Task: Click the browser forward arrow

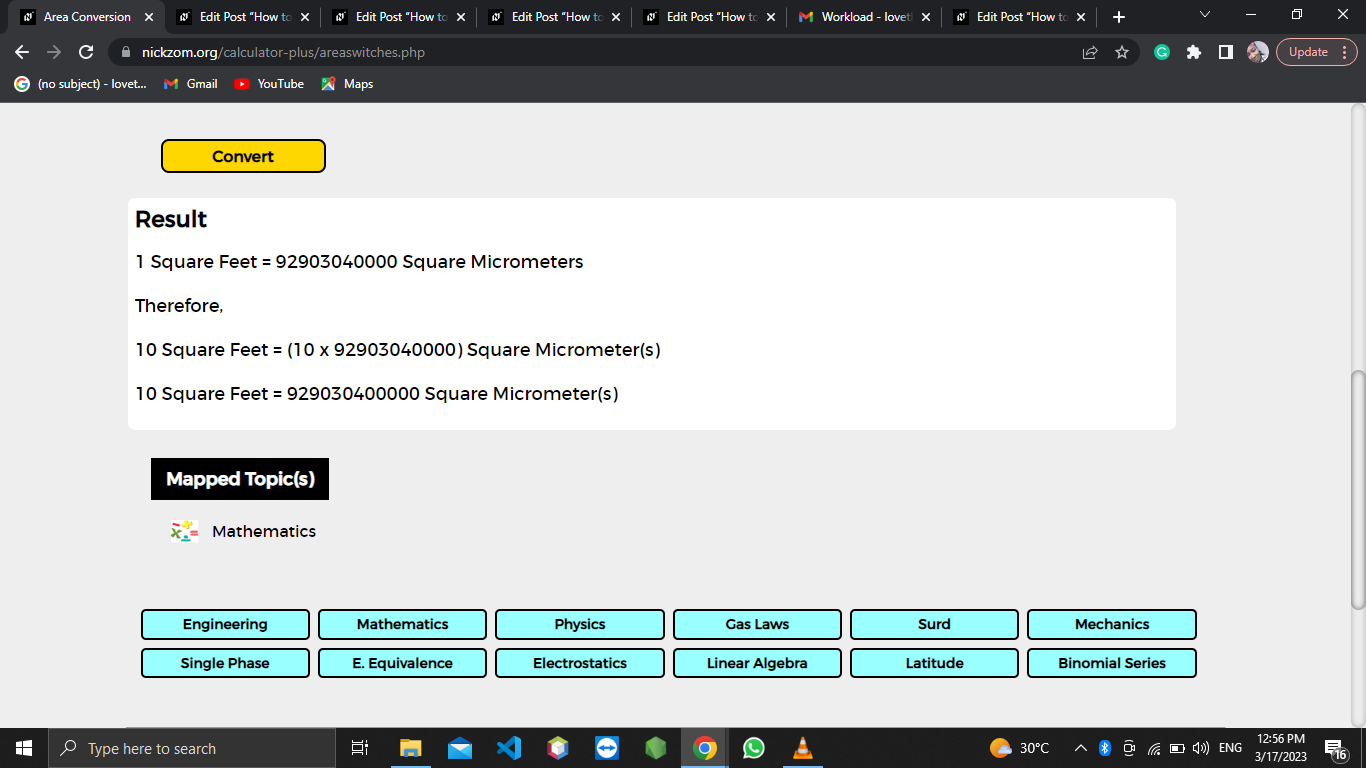Action: (54, 52)
